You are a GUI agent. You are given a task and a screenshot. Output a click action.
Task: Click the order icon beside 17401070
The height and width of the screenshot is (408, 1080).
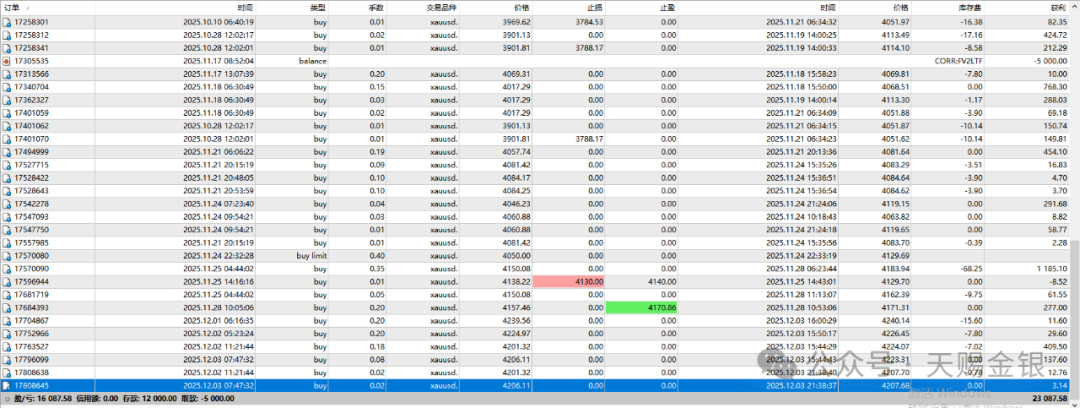click(x=7, y=139)
